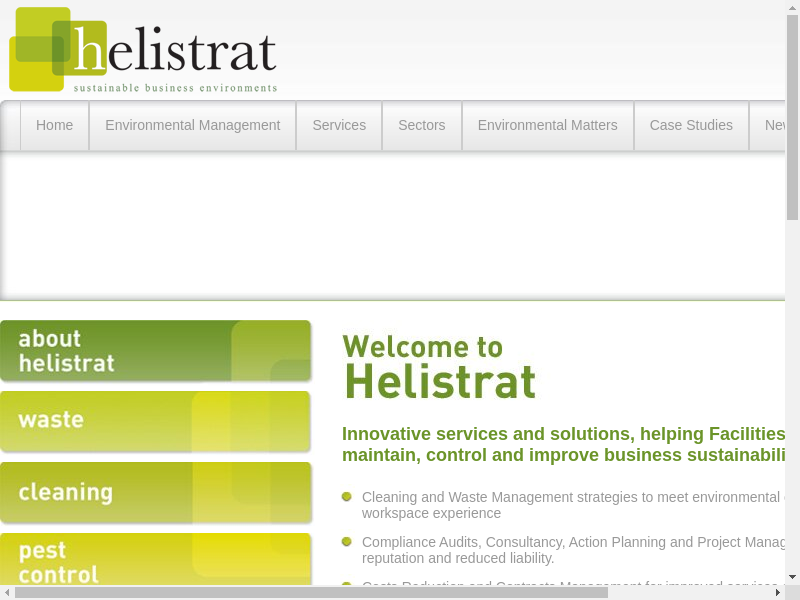Open the waste section button
Viewport: 800px width, 600px height.
155,421
